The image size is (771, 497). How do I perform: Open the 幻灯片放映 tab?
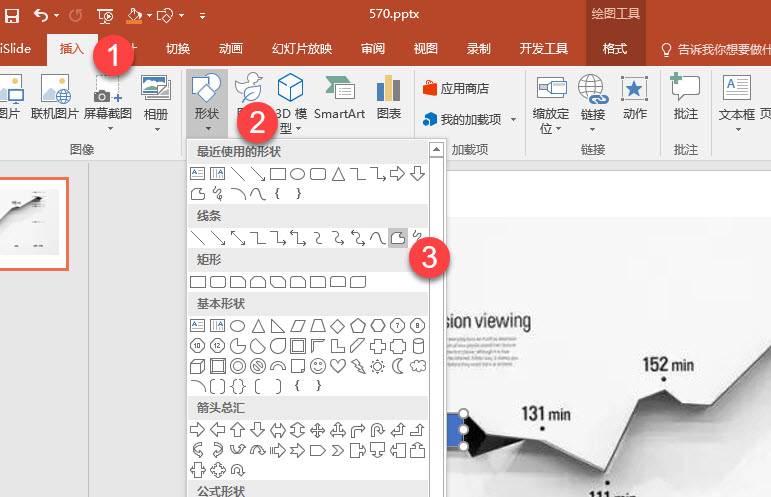point(302,49)
